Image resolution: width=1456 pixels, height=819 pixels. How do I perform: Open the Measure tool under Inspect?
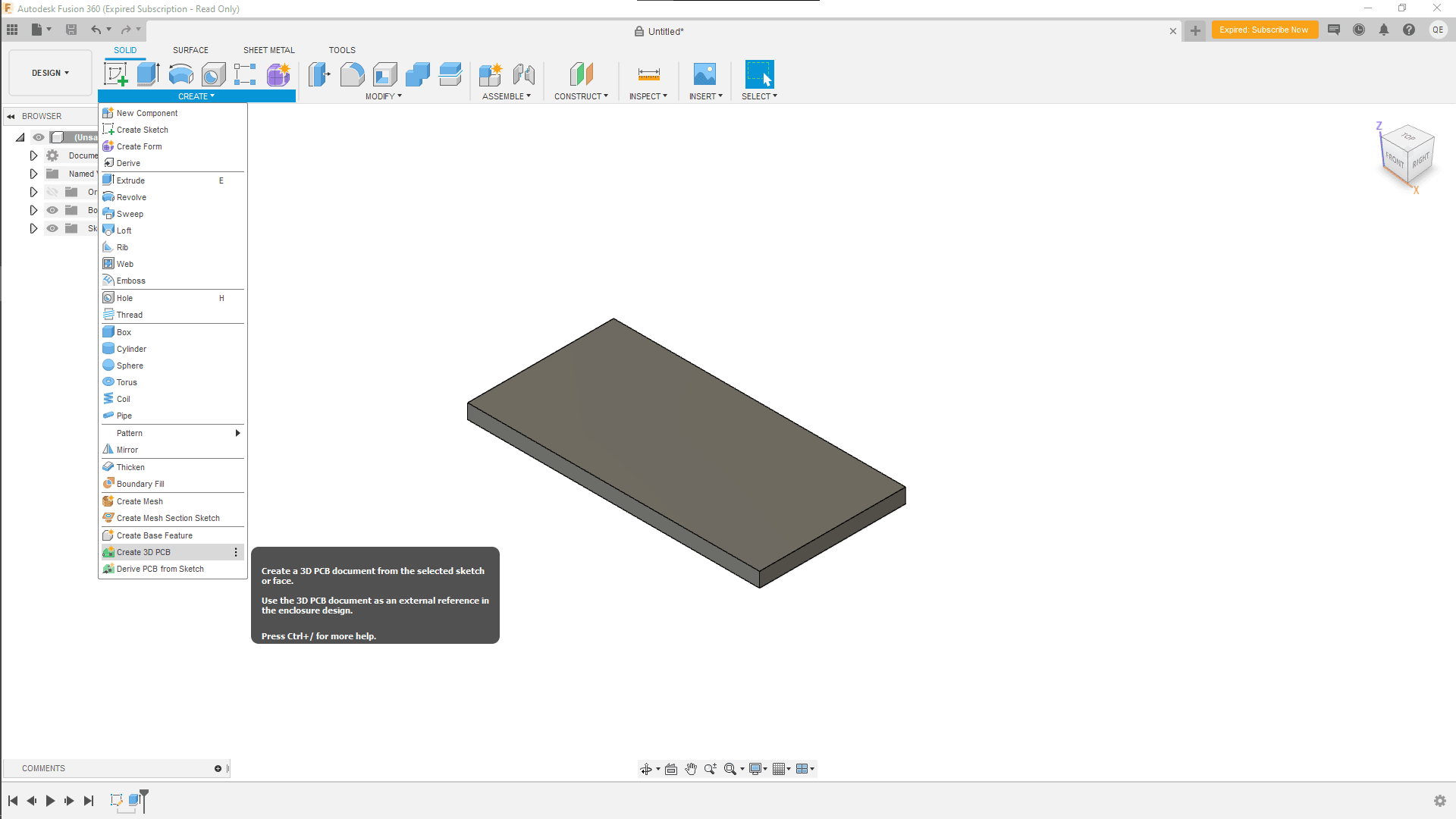point(648,74)
